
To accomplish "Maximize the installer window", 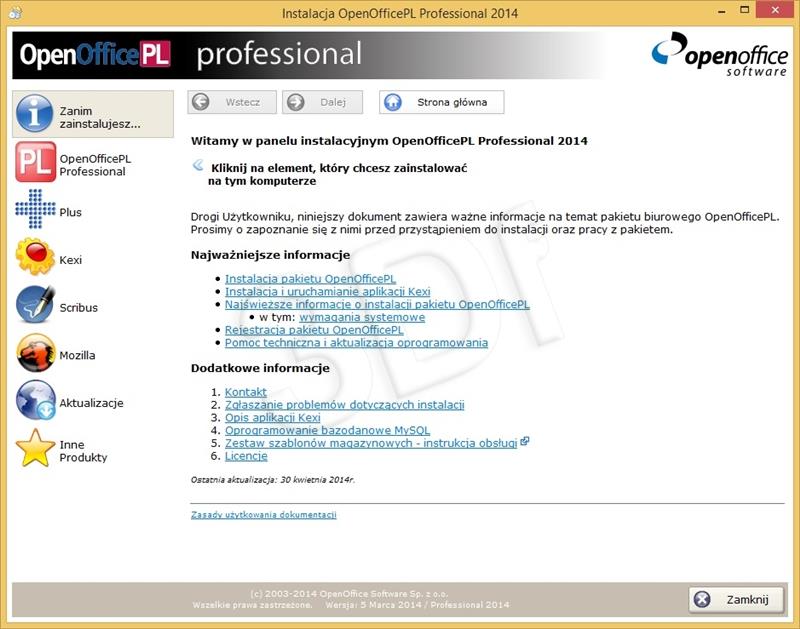I will (x=744, y=10).
